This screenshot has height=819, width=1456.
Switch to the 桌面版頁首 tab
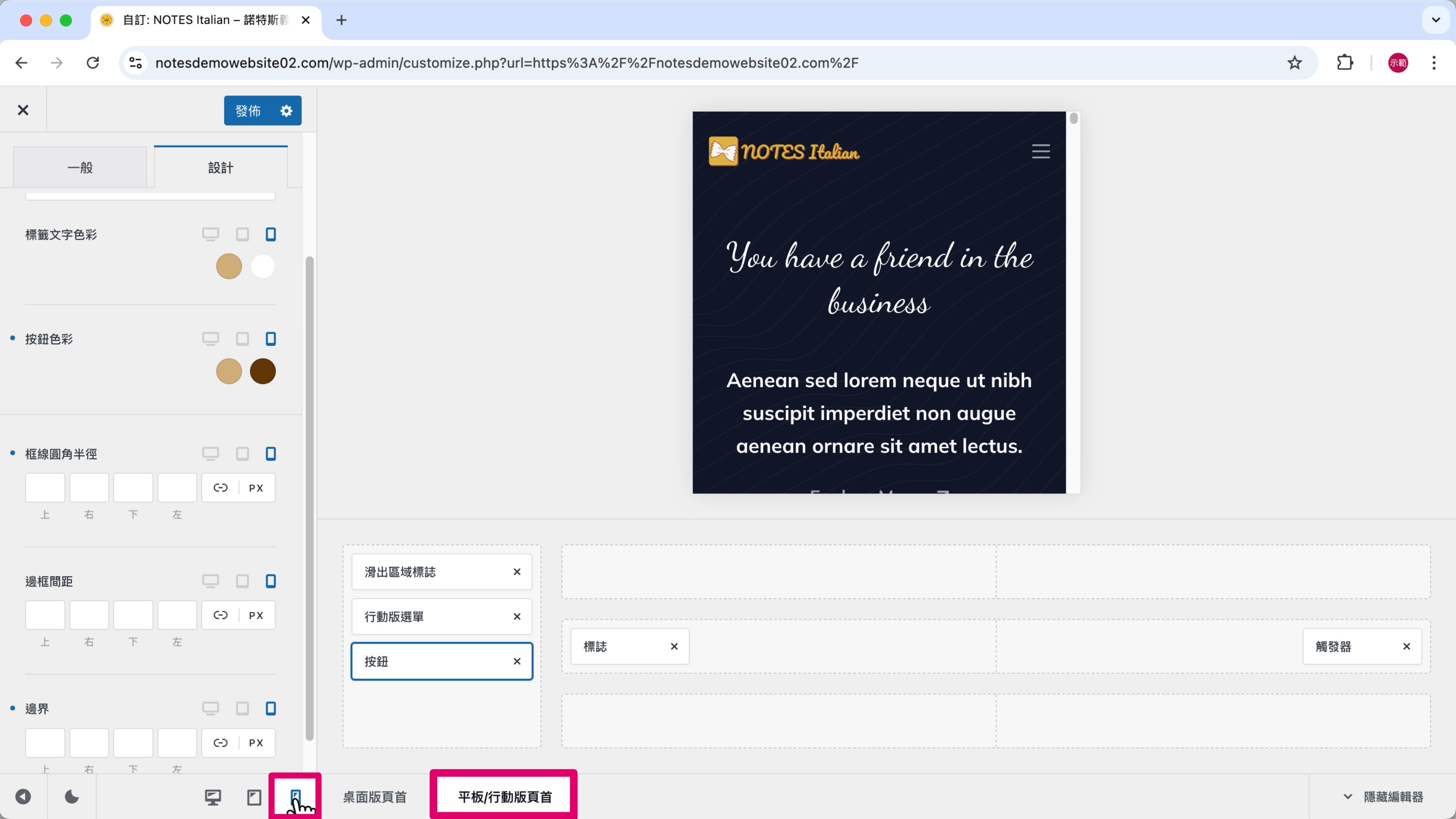click(375, 797)
